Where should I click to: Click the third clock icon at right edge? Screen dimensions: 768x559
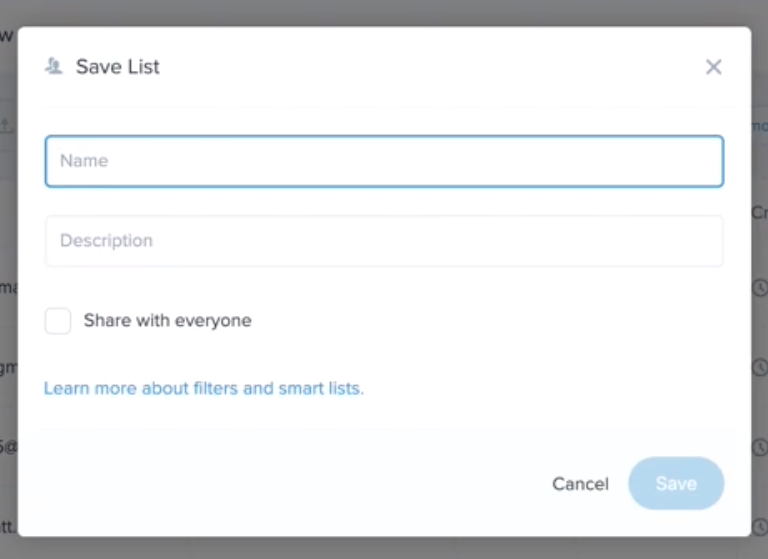click(x=759, y=446)
